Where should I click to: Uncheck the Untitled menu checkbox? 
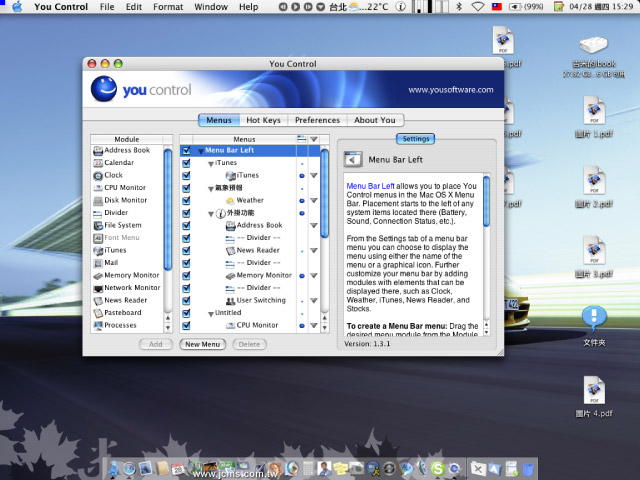click(186, 313)
